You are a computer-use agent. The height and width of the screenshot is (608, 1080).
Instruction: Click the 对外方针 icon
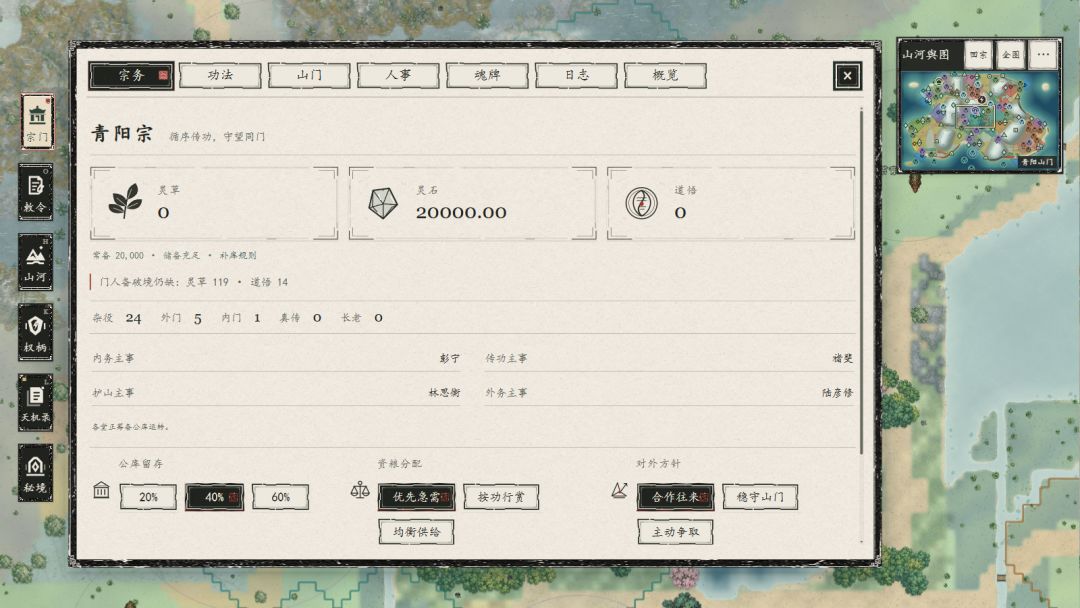[x=619, y=490]
